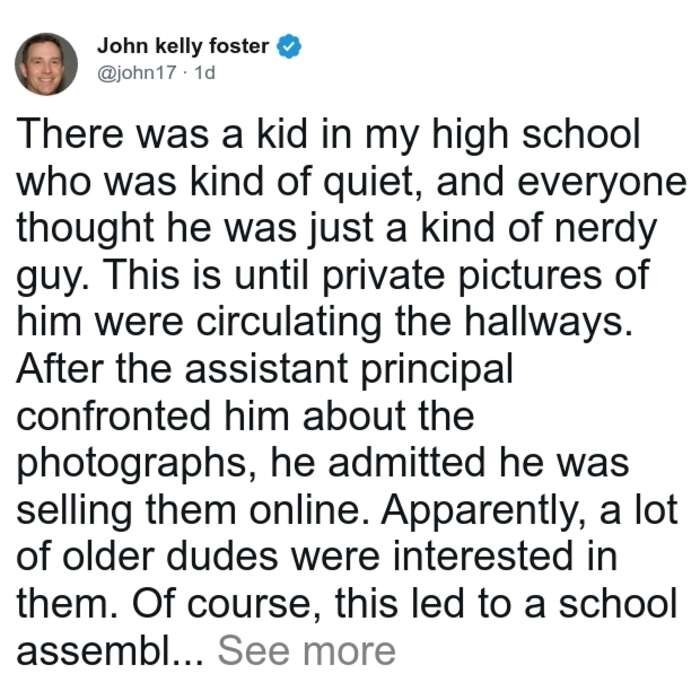Expand the post with See more
700x700 pixels.
[307, 651]
